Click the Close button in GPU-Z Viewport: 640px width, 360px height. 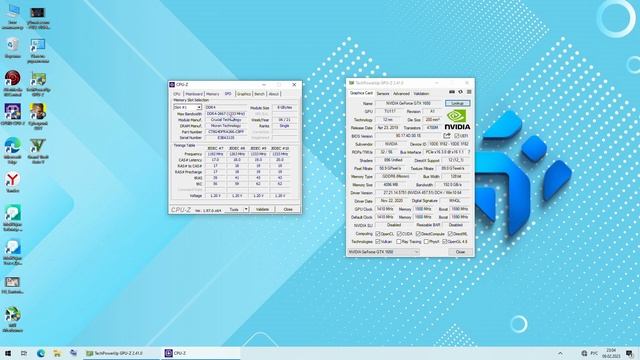[x=460, y=252]
